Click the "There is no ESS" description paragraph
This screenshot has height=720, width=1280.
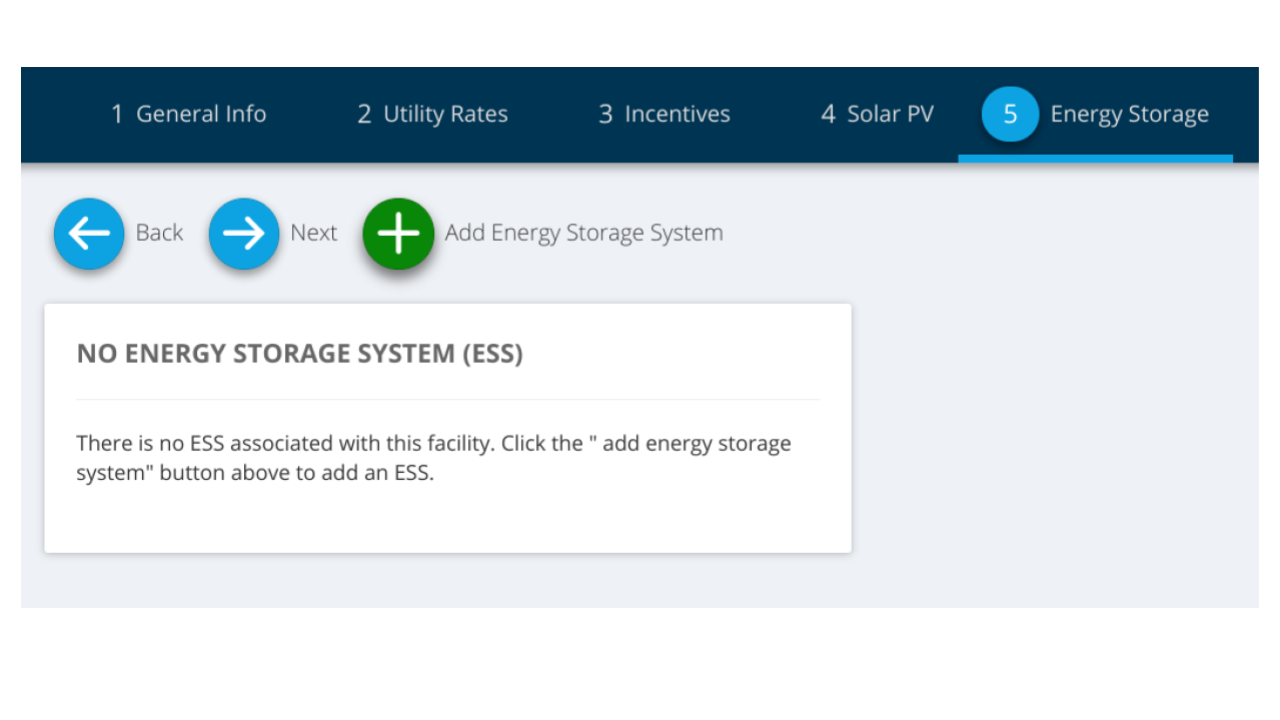(434, 458)
